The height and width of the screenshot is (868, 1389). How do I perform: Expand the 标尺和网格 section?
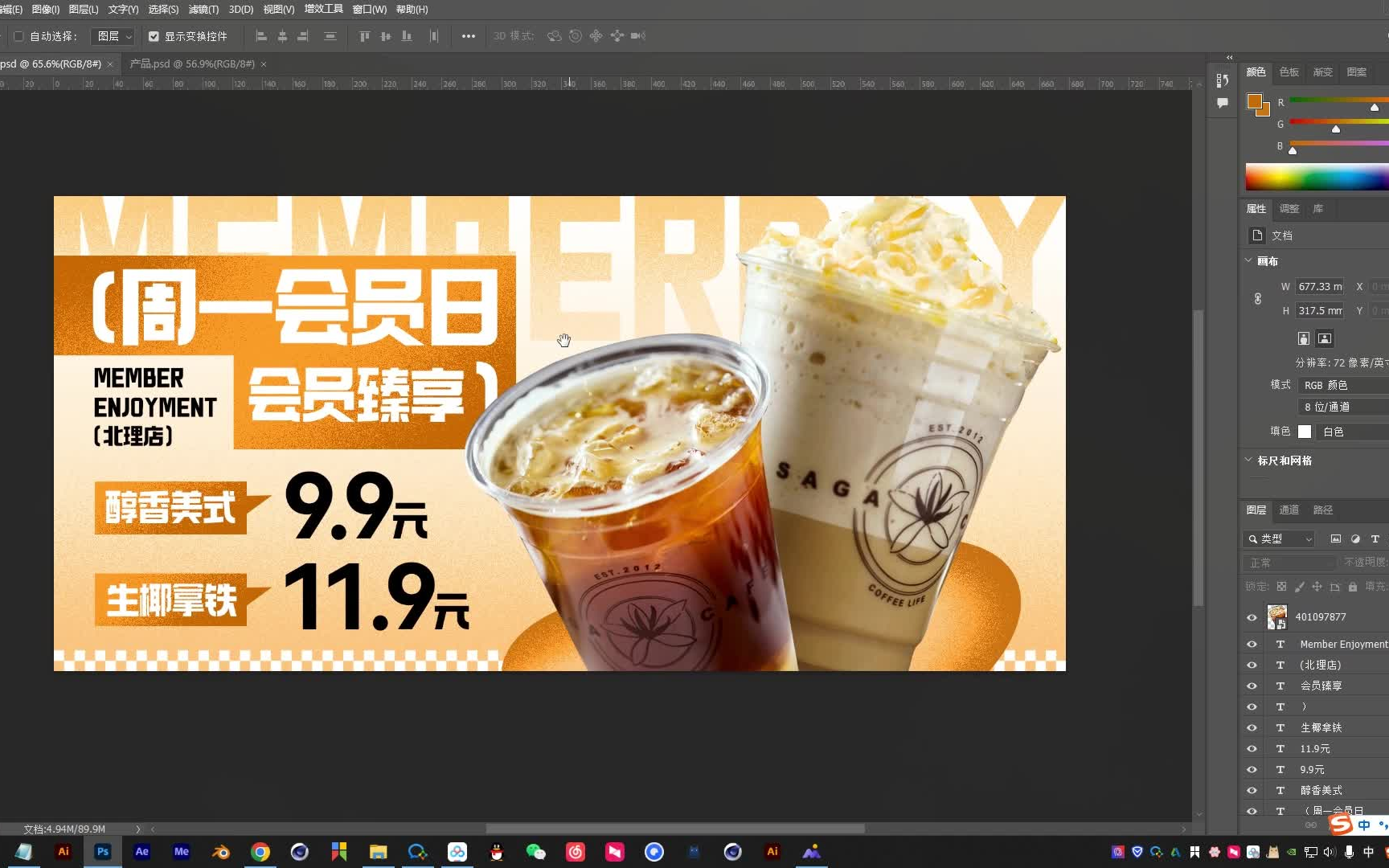1248,460
